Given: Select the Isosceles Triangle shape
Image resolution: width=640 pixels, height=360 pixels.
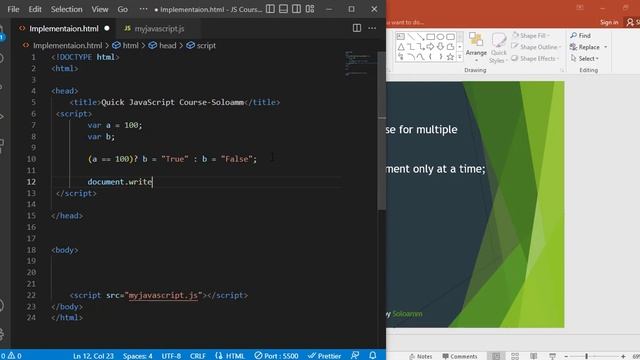Looking at the screenshot, I should 401,47.
